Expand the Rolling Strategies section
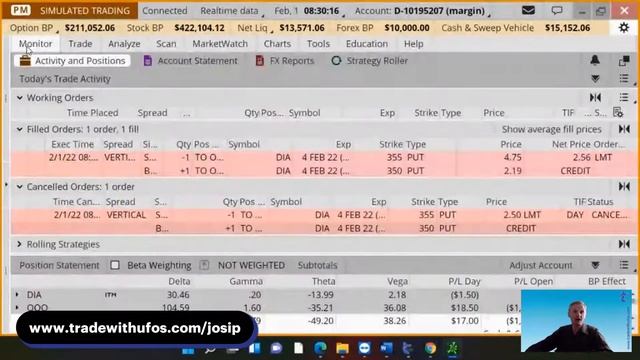 [19, 244]
